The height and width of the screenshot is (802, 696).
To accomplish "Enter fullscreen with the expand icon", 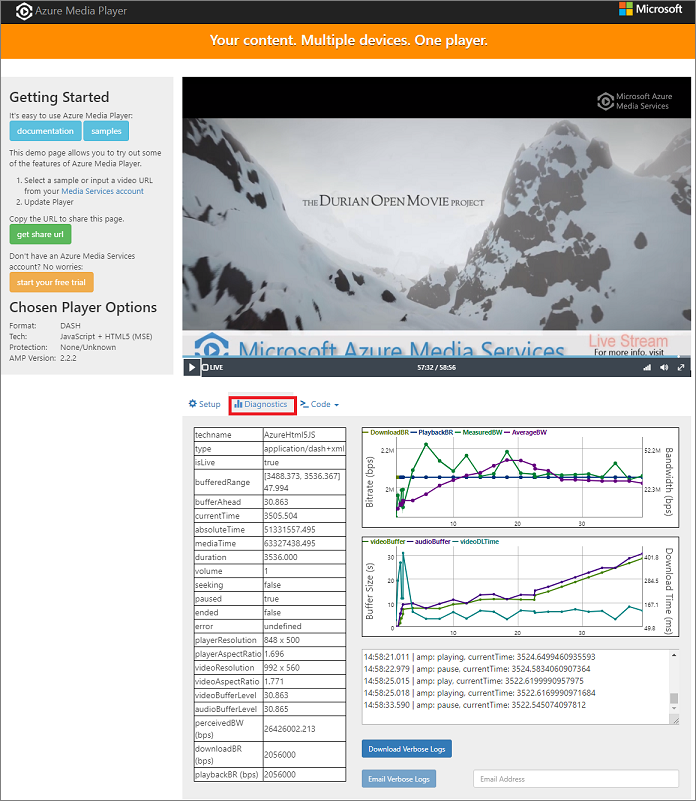I will coord(681,367).
